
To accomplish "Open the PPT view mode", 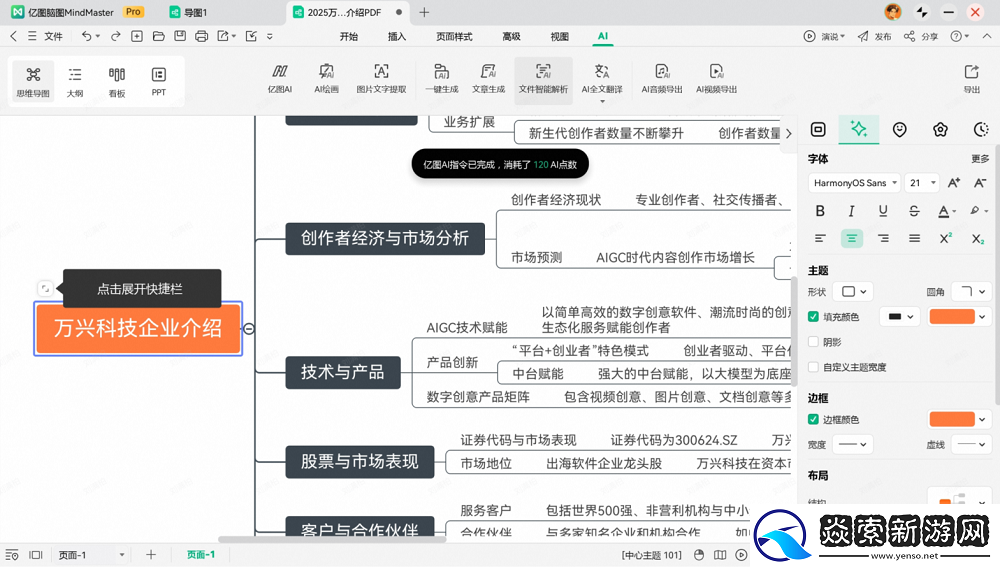I will tap(159, 81).
